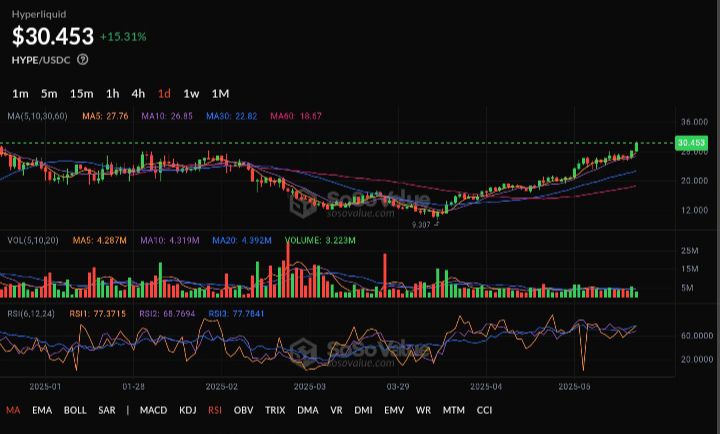Enable the BOLL indicator
720x434 pixels.
tap(75, 410)
